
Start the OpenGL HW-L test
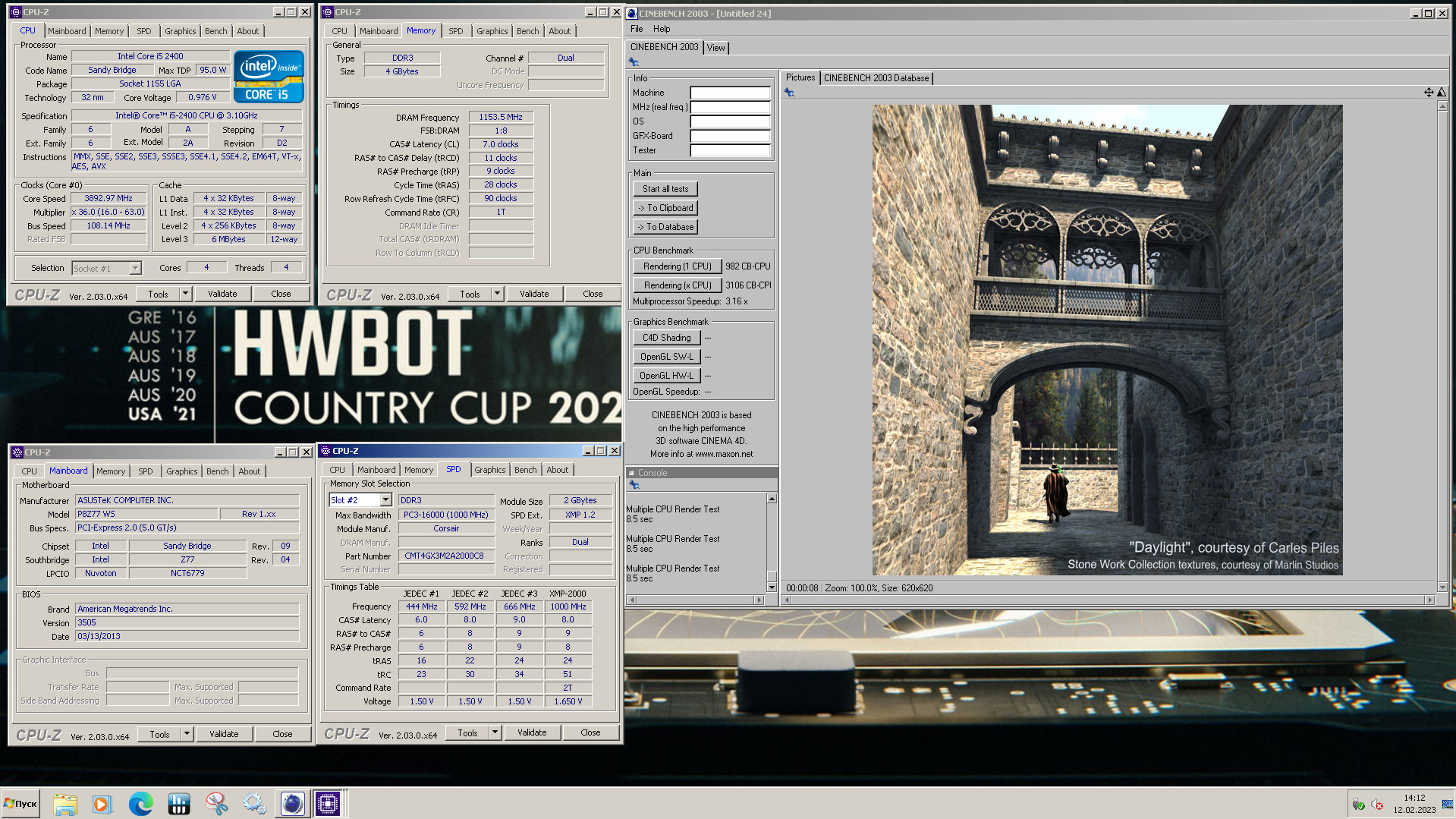(667, 376)
